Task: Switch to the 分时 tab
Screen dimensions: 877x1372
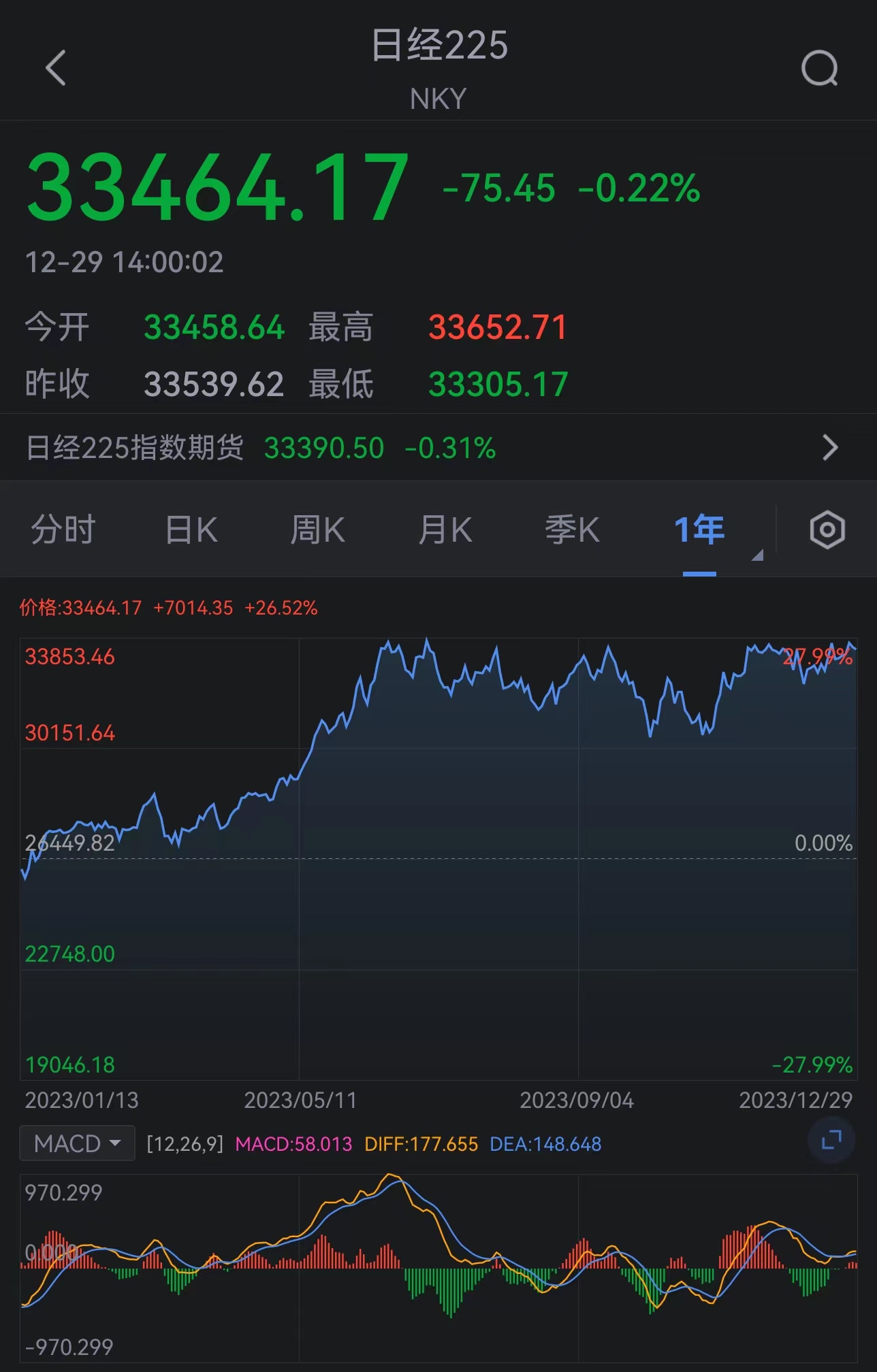Action: (x=63, y=529)
